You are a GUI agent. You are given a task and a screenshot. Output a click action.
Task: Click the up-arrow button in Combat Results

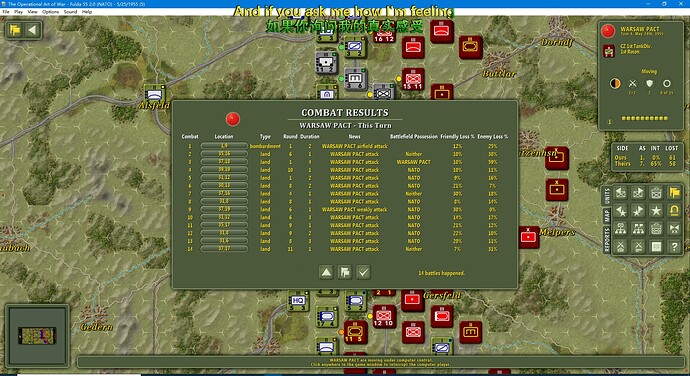pyautogui.click(x=326, y=272)
